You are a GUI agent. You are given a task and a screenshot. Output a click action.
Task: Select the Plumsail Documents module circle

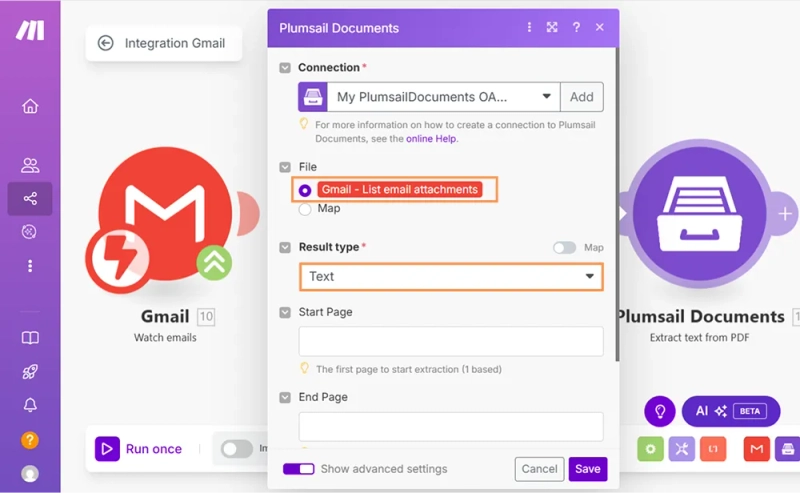[x=699, y=214]
